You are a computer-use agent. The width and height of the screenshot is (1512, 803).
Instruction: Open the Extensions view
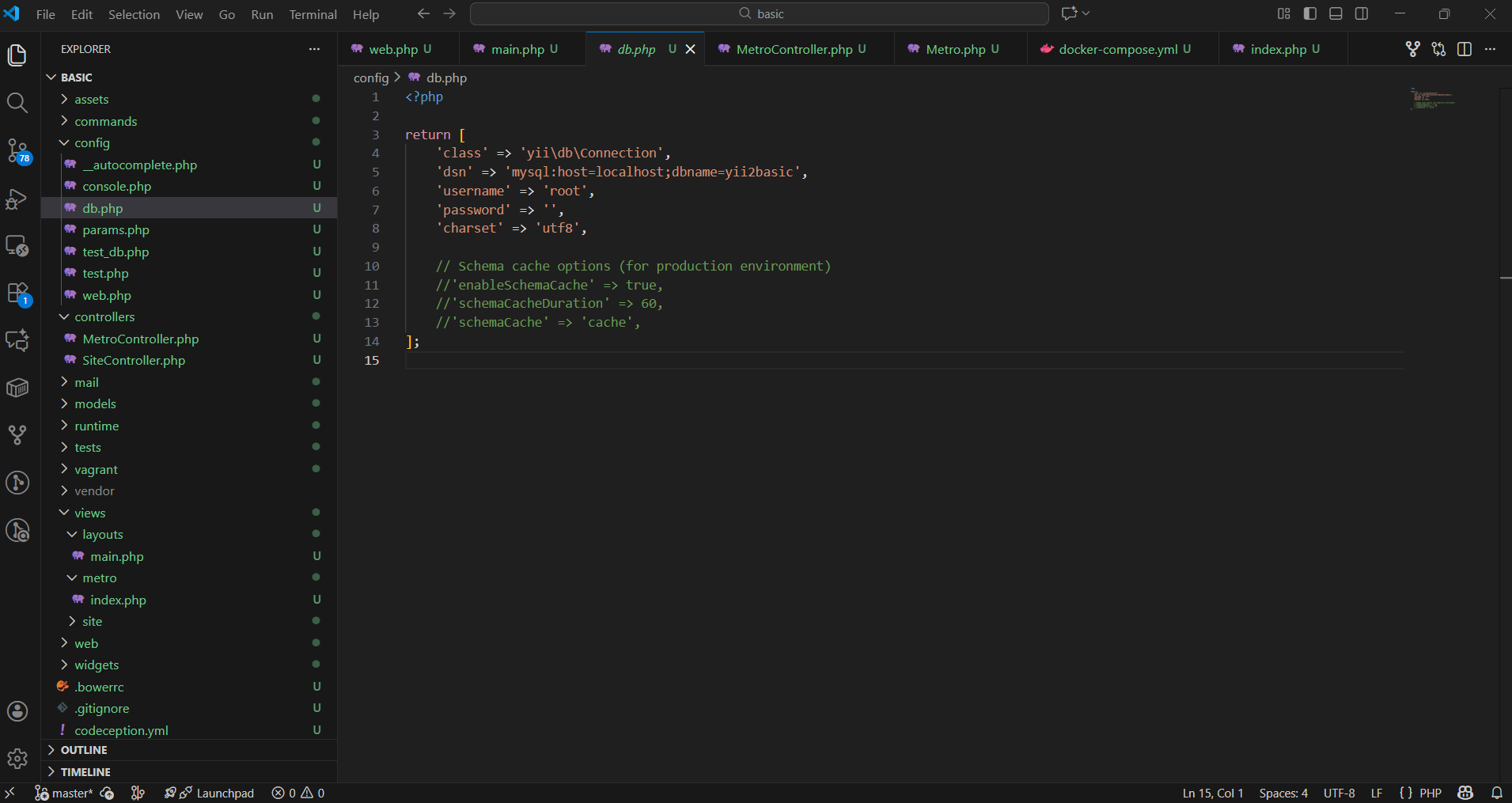point(17,294)
